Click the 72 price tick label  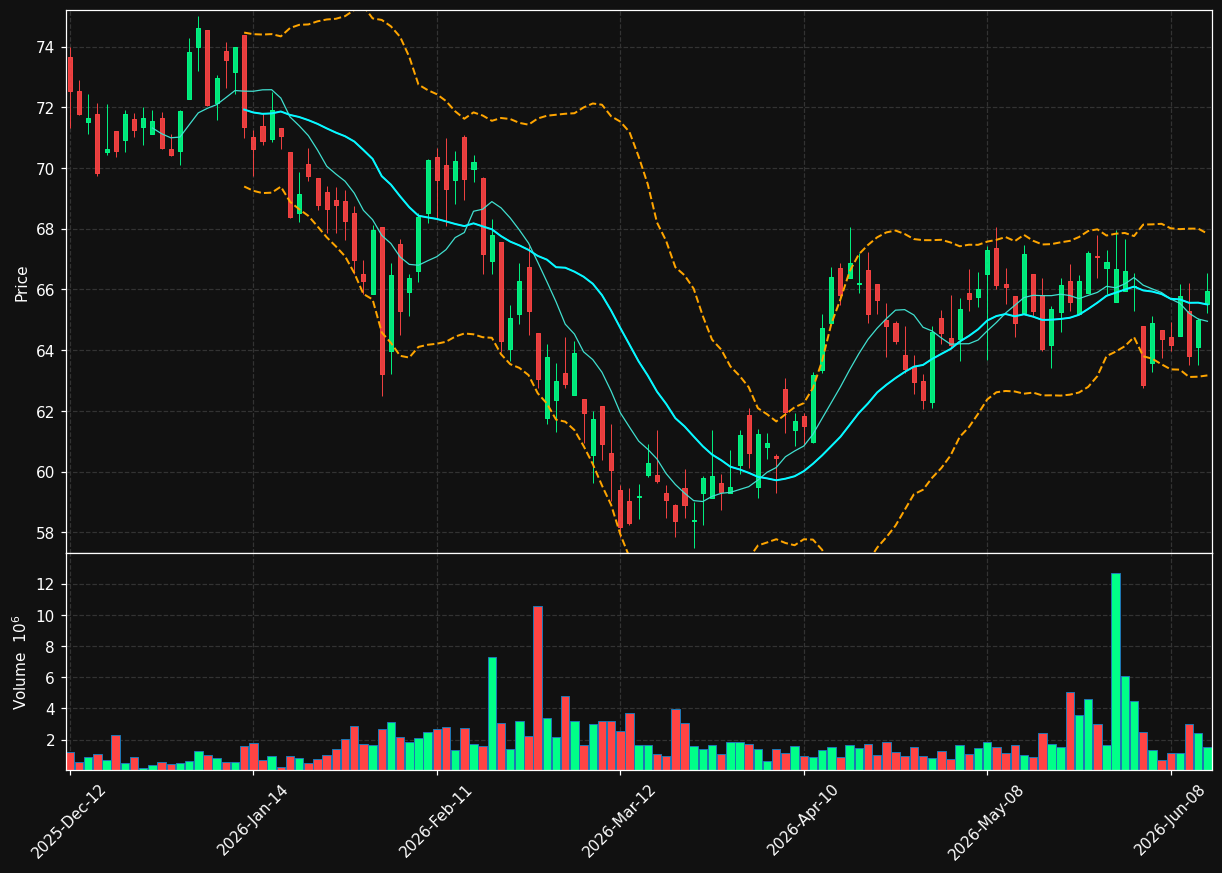46,108
